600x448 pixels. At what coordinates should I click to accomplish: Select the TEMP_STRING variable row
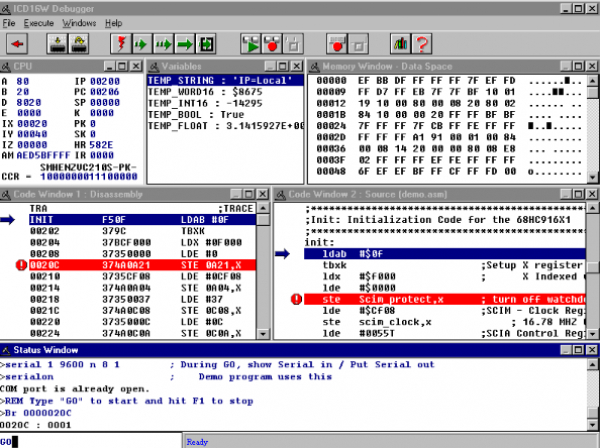205,78
